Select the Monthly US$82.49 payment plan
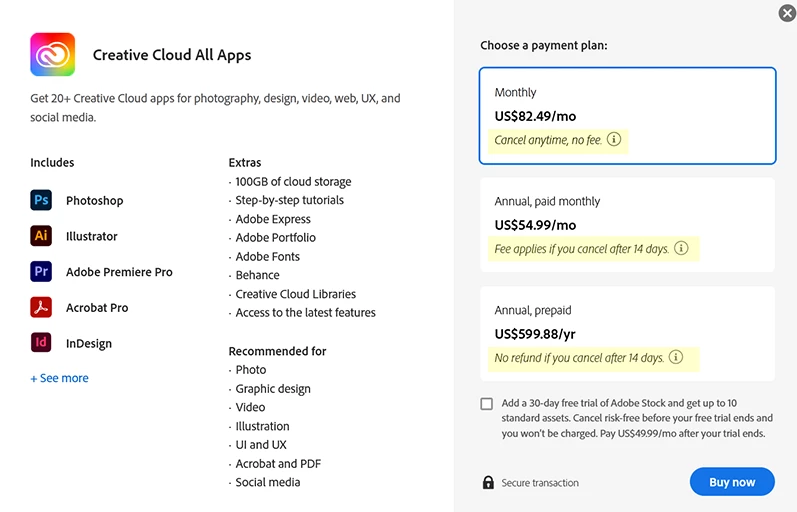The image size is (797, 512). (x=627, y=115)
